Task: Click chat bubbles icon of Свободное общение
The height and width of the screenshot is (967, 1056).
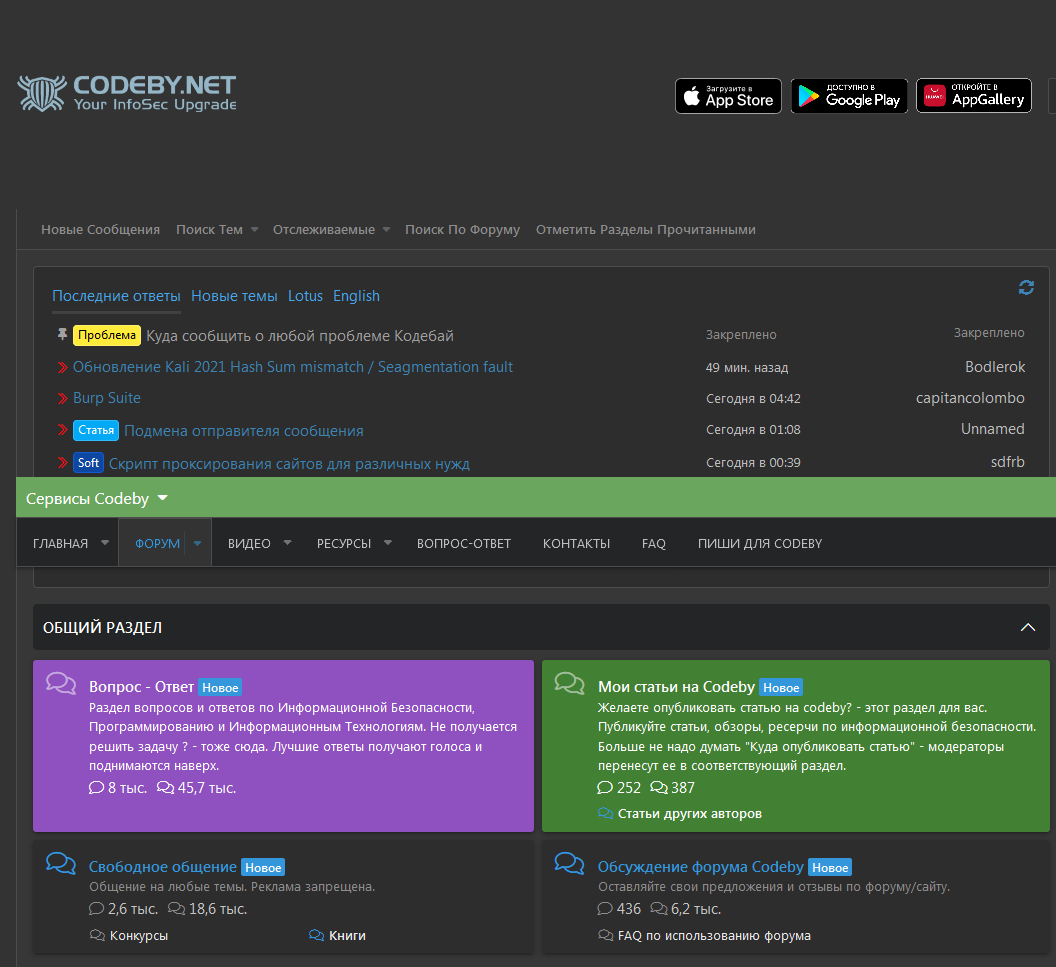Action: pyautogui.click(x=61, y=863)
